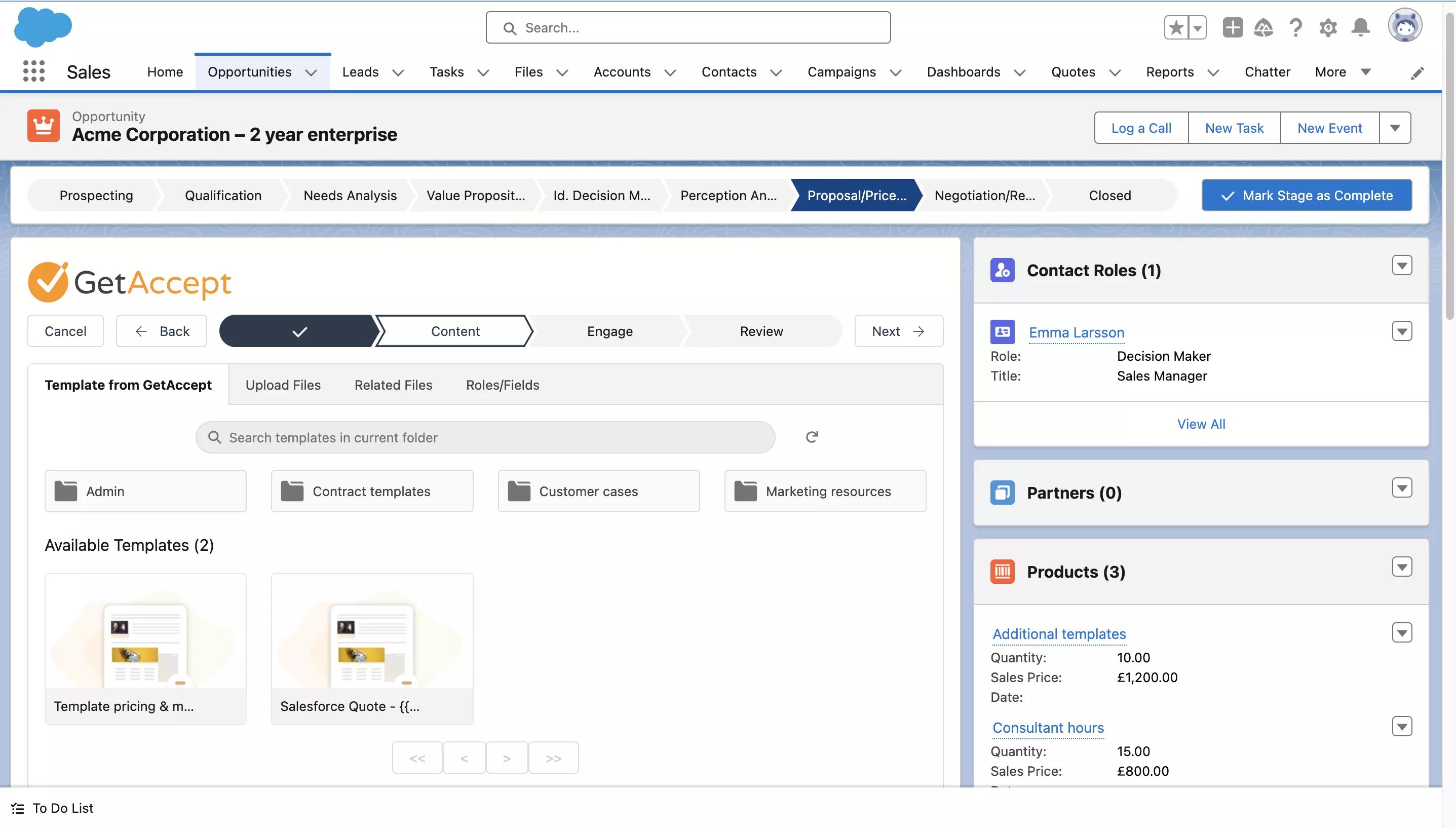The height and width of the screenshot is (828, 1456).
Task: Open the global actions plus icon
Action: 1232,27
